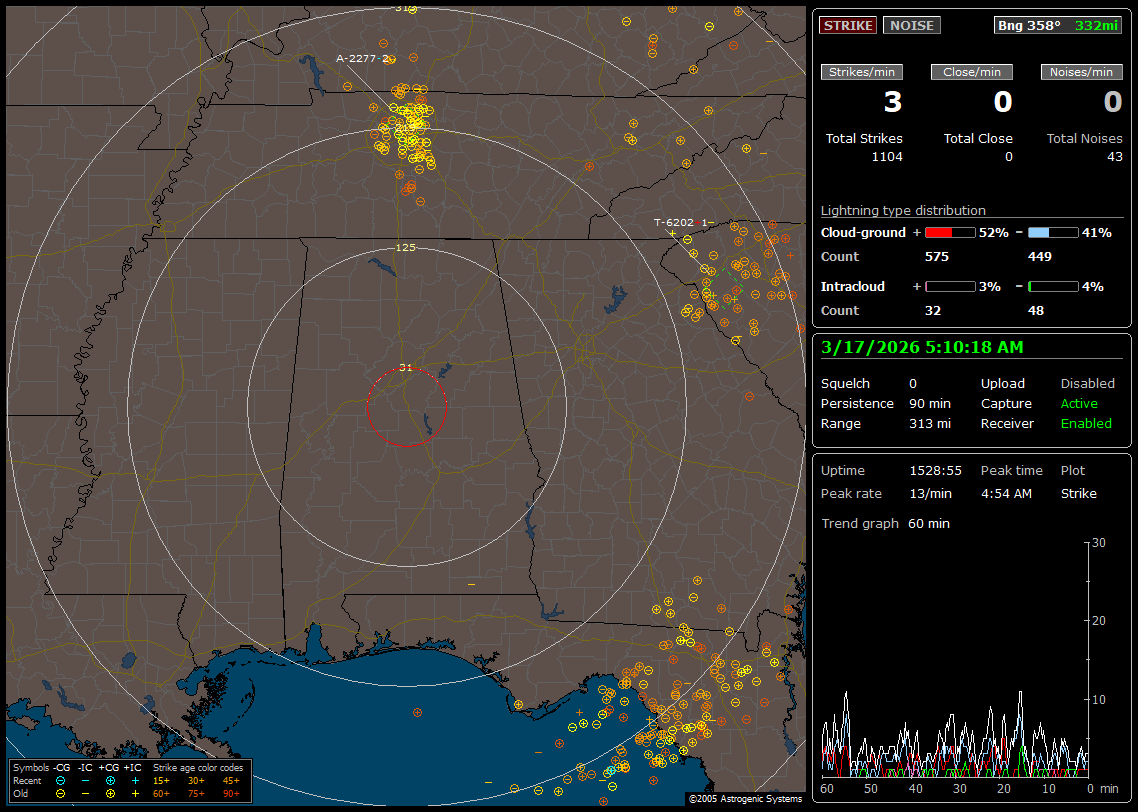Click the Recent +IC cyan plus symbol
The width and height of the screenshot is (1138, 812).
point(135,780)
